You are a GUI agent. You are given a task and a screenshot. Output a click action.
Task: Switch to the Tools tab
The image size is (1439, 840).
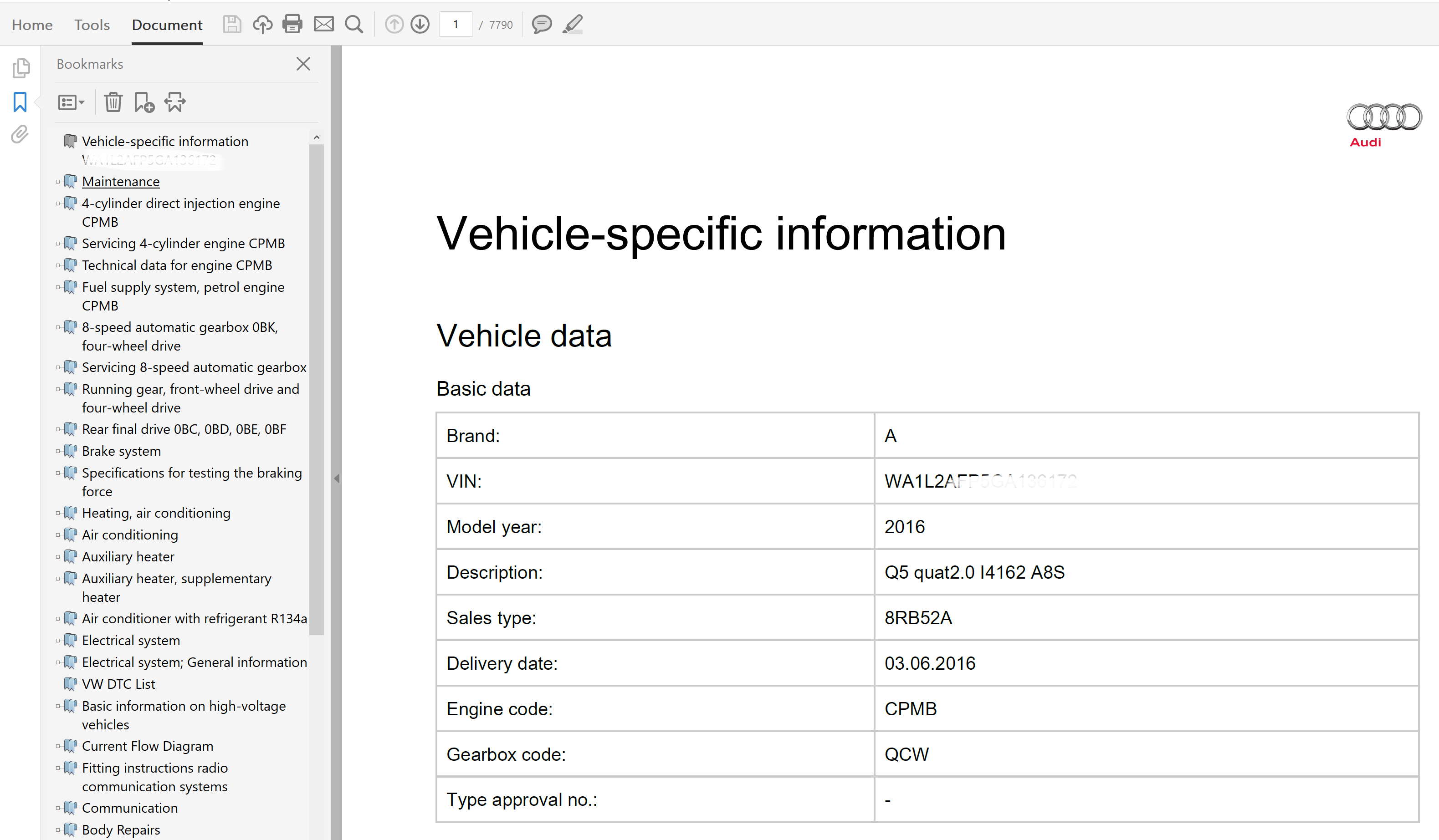click(92, 25)
